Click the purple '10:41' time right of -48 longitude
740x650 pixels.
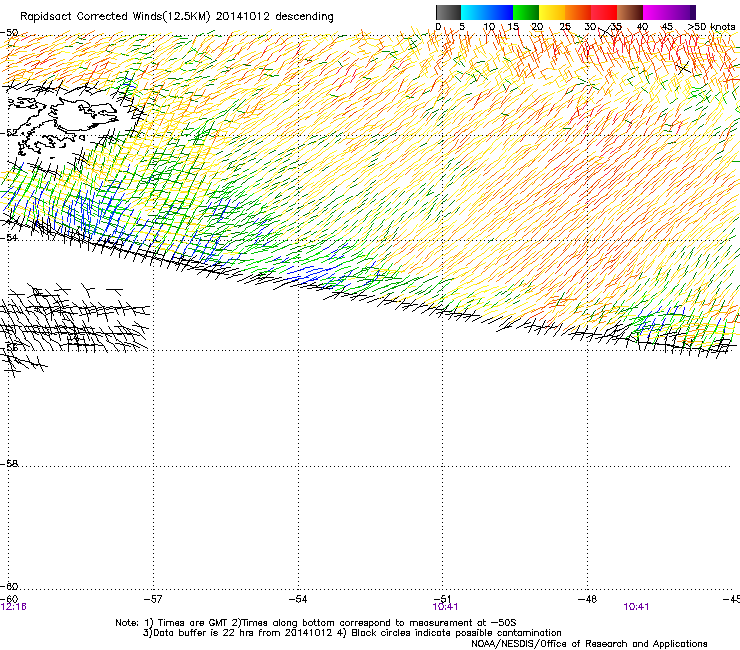click(636, 607)
